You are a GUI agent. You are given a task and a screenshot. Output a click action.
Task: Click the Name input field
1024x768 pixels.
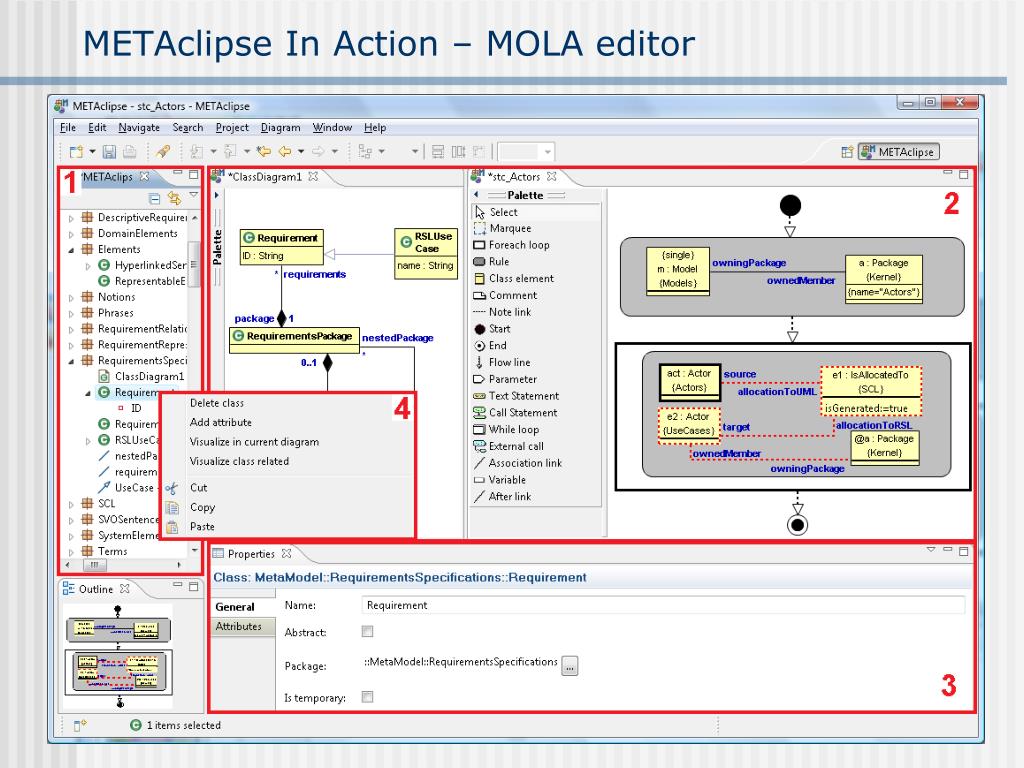663,605
